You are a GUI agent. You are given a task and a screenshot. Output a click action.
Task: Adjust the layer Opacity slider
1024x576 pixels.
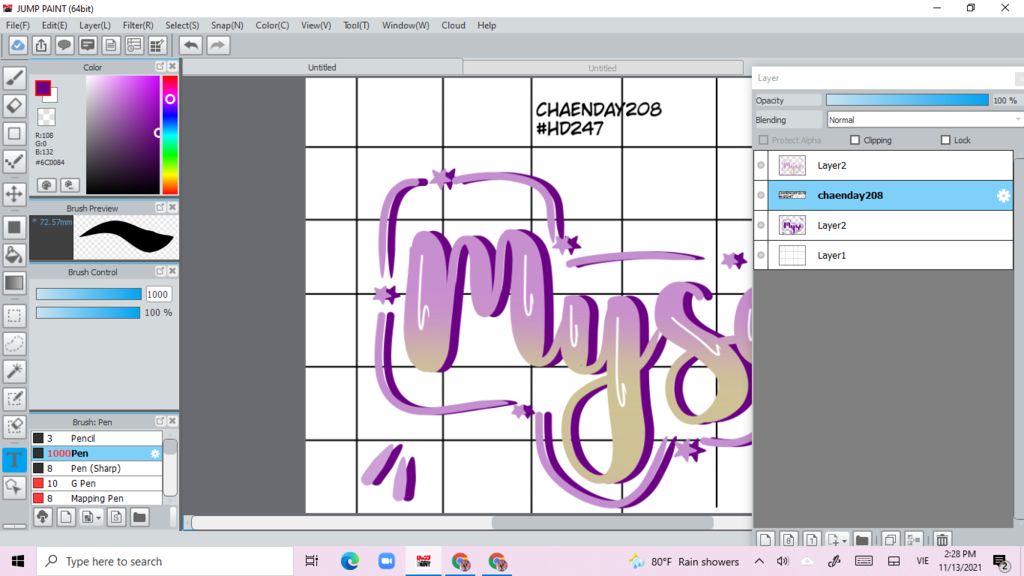pyautogui.click(x=907, y=100)
